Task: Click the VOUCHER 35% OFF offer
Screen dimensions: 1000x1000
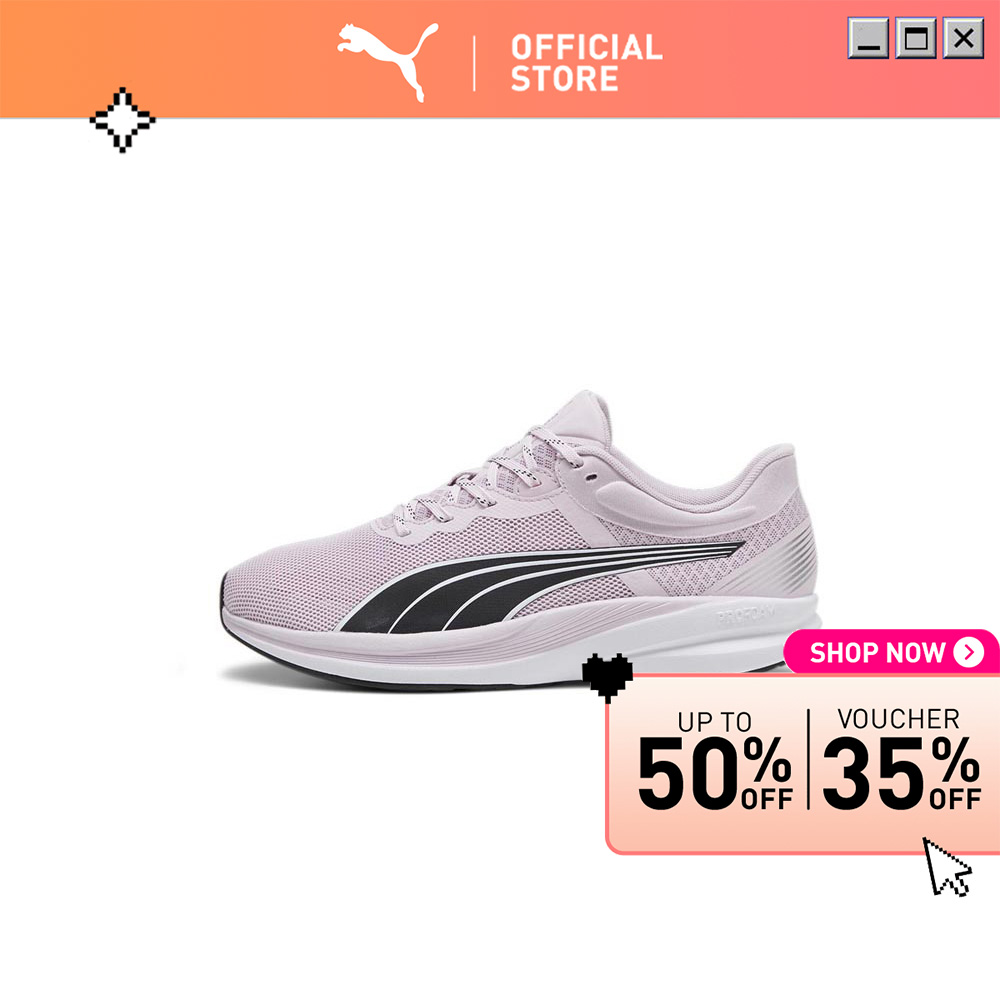Action: tap(901, 759)
